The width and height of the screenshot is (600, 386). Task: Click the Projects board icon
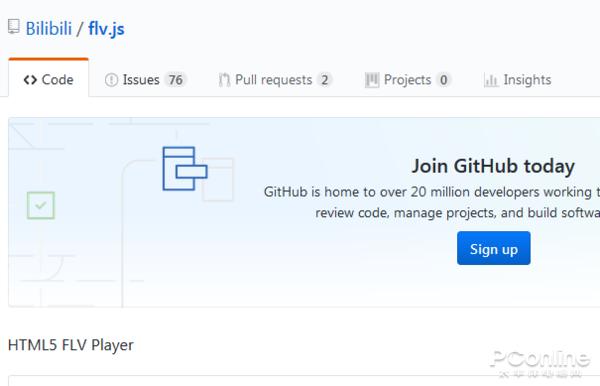372,80
